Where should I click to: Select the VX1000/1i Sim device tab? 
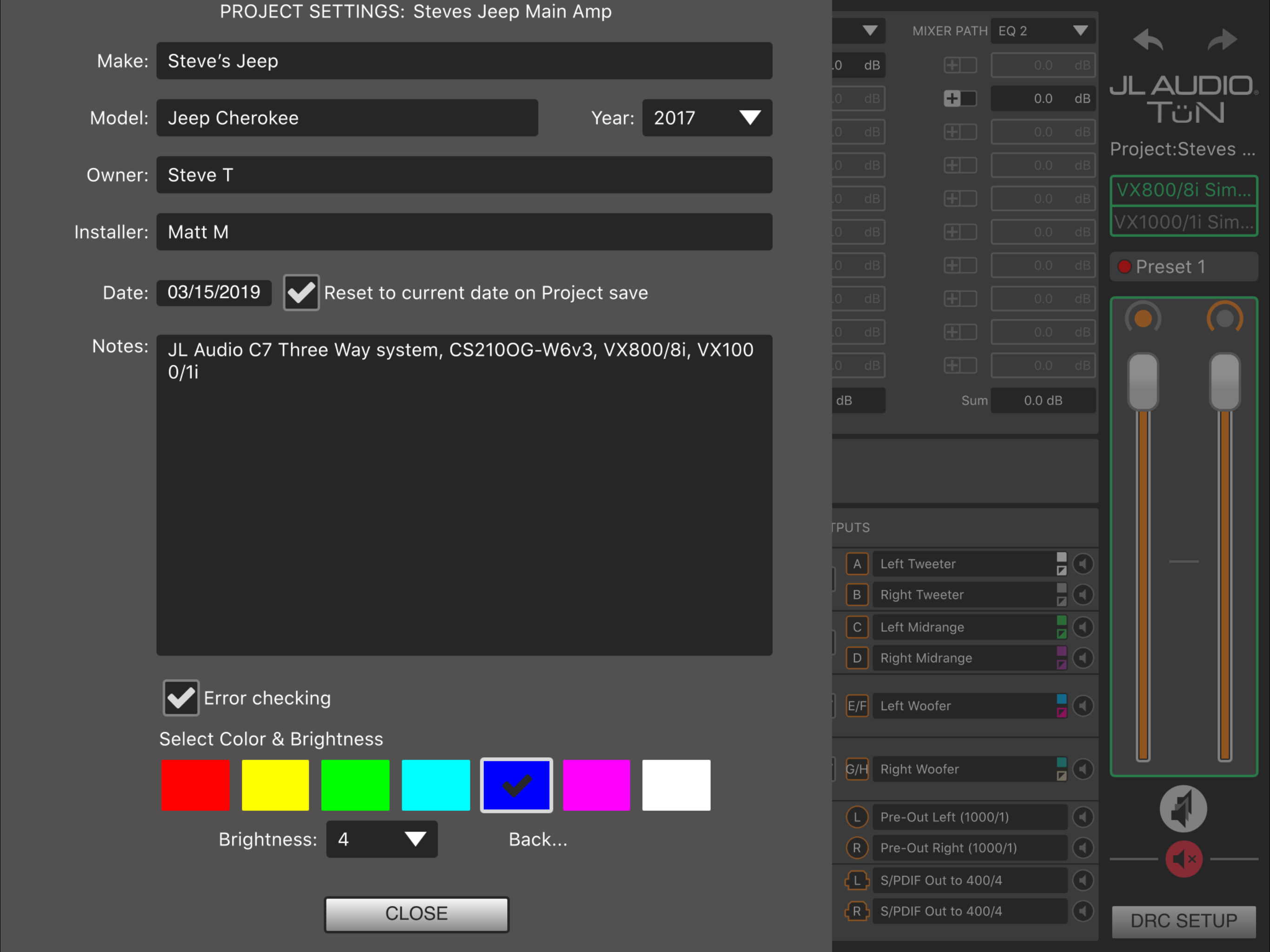[x=1184, y=222]
